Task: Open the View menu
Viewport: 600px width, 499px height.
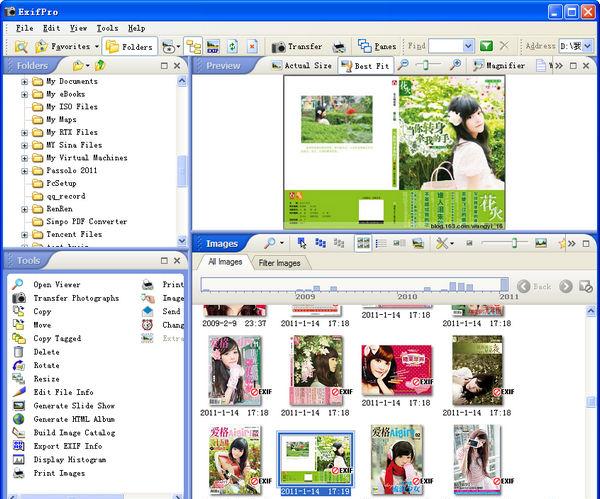Action: [x=78, y=28]
